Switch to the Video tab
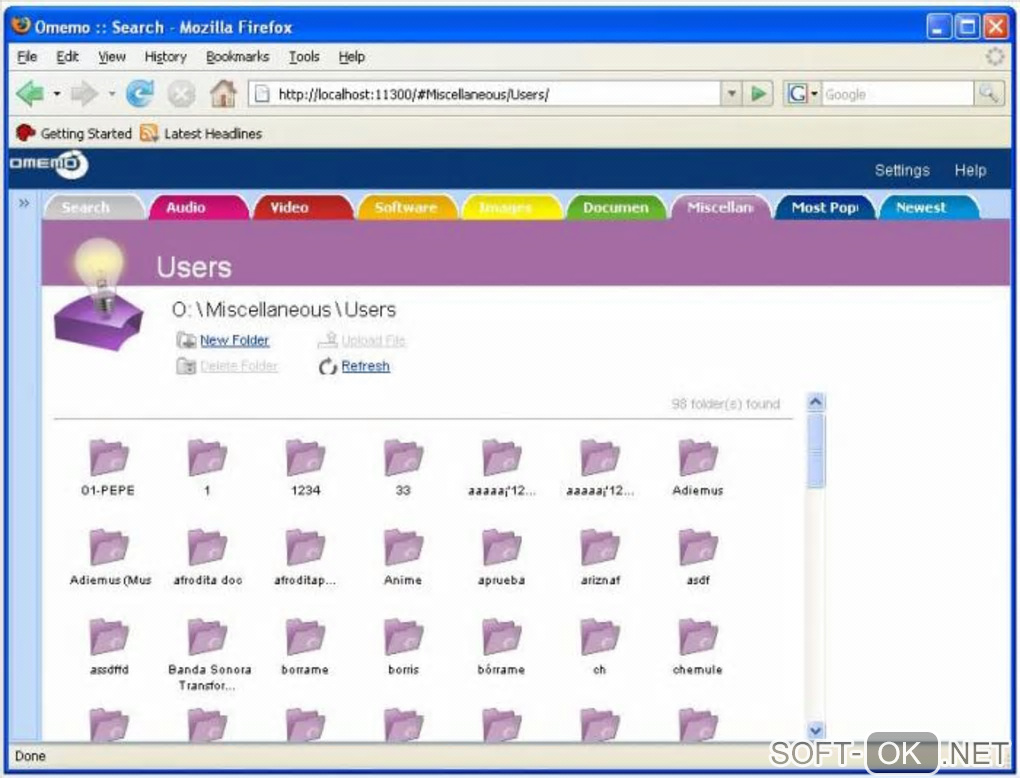Image resolution: width=1020 pixels, height=778 pixels. pyautogui.click(x=302, y=208)
